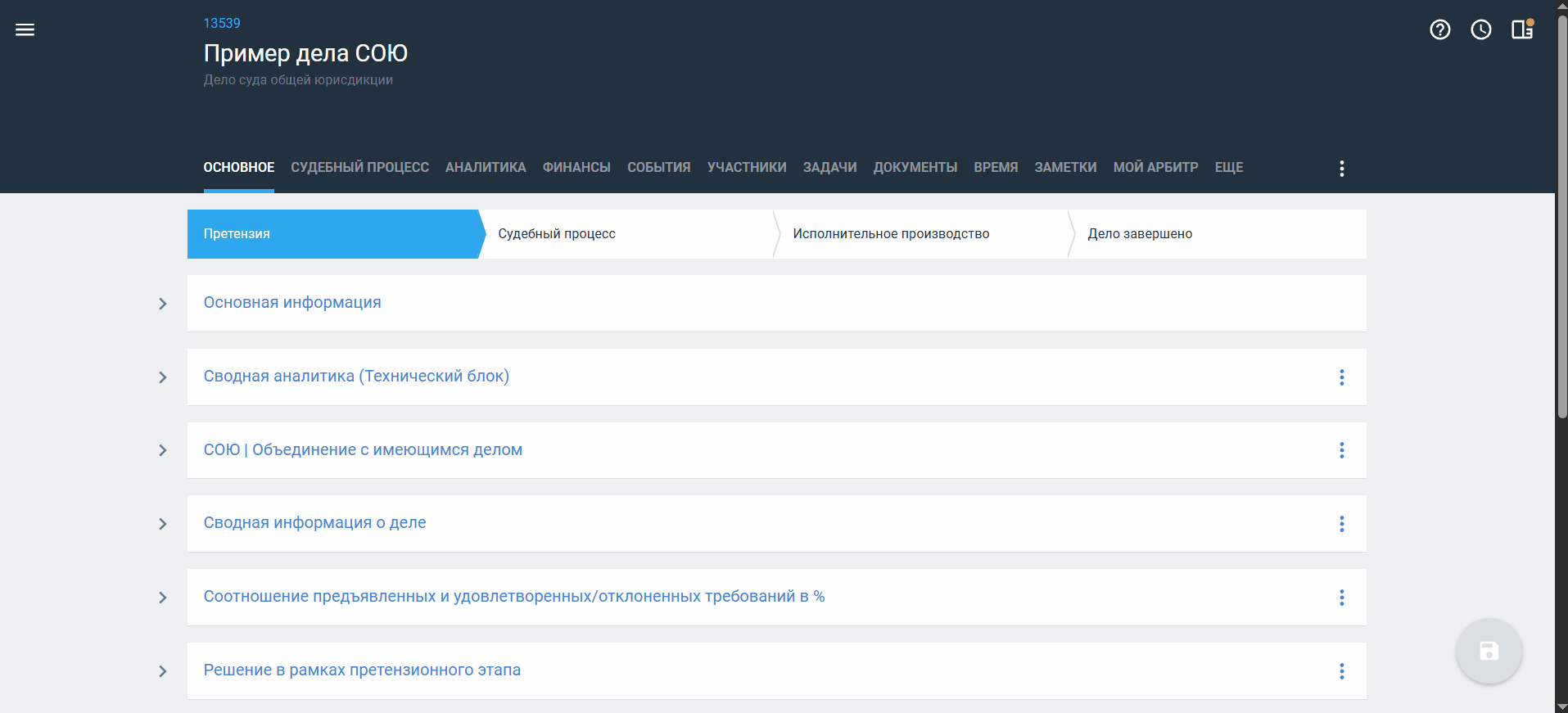Expand СОЮ | Объединение с имеющимся делом section
This screenshot has width=1568, height=713.
pyautogui.click(x=163, y=450)
